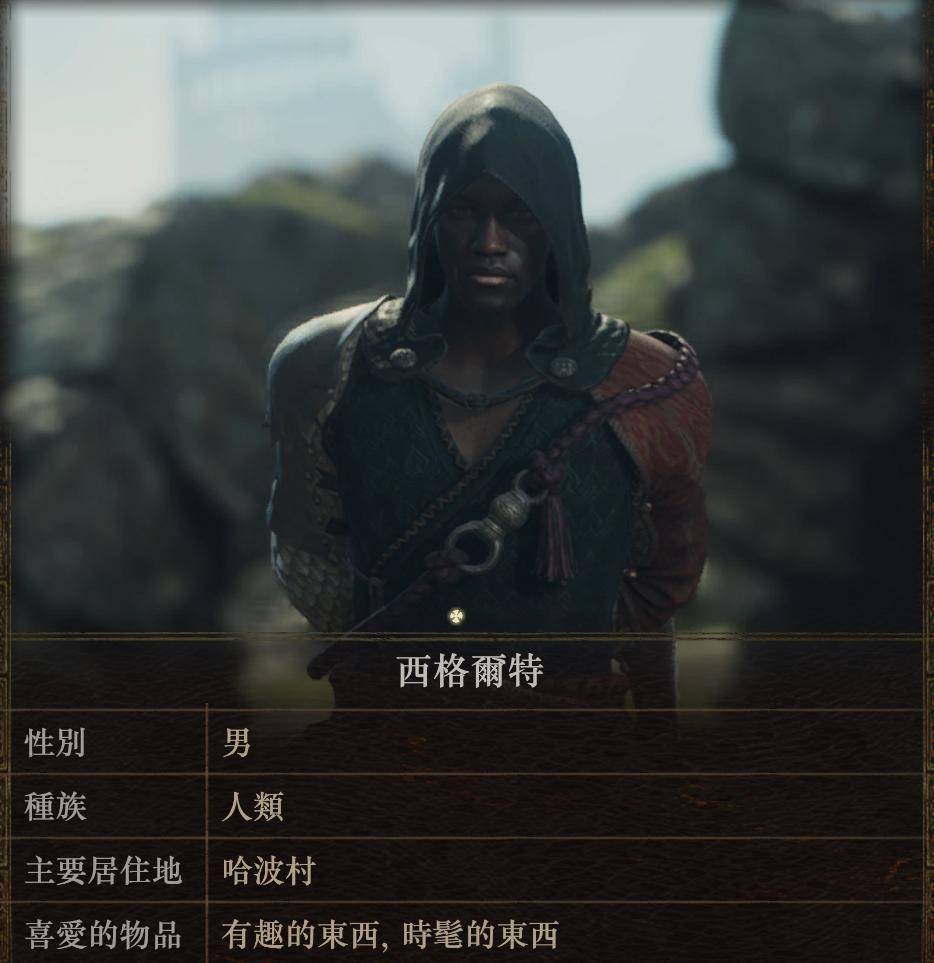Click the round metal clasp on left collar
This screenshot has height=963, width=934.
(401, 357)
